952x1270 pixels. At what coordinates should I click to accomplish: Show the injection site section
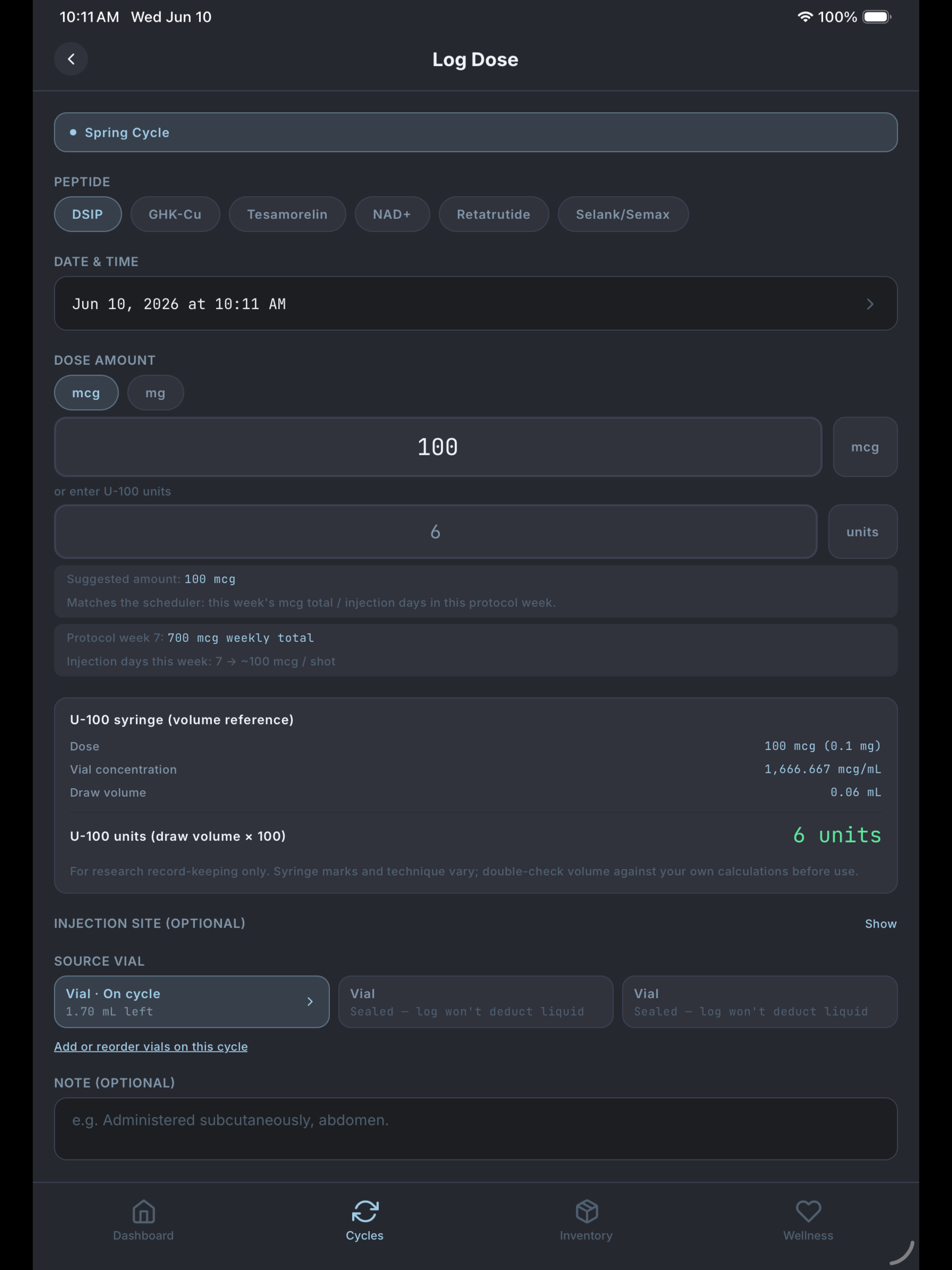pos(880,924)
